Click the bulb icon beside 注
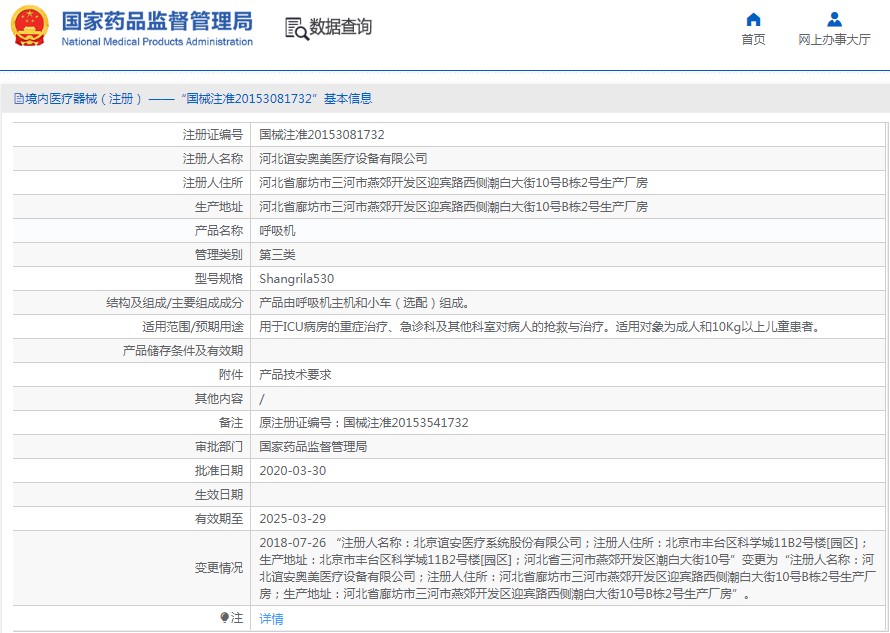 pos(224,617)
